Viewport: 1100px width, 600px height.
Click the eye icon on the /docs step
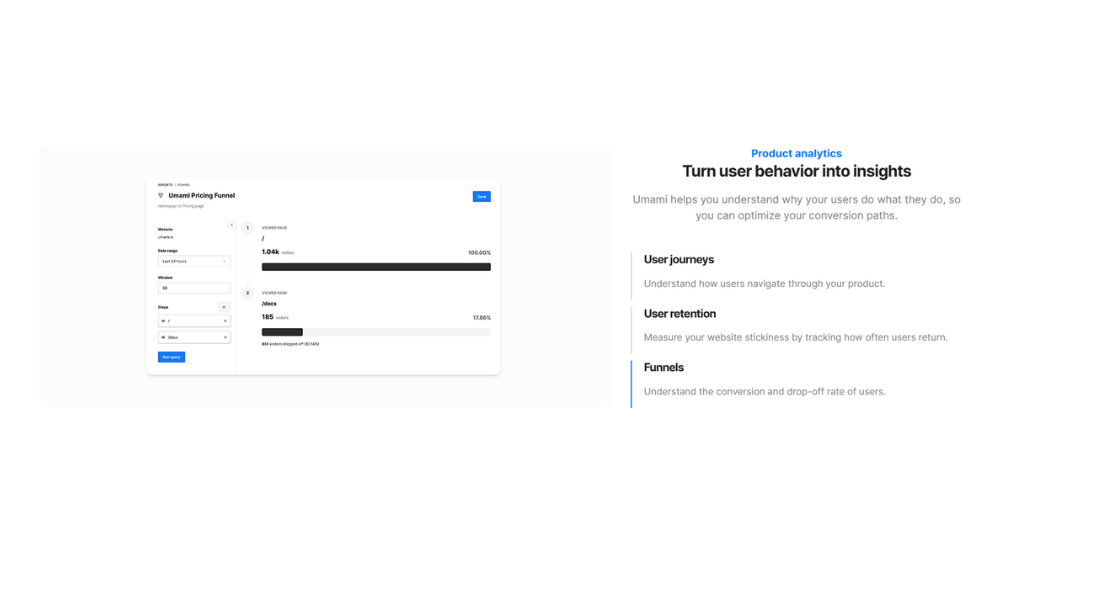pyautogui.click(x=163, y=338)
